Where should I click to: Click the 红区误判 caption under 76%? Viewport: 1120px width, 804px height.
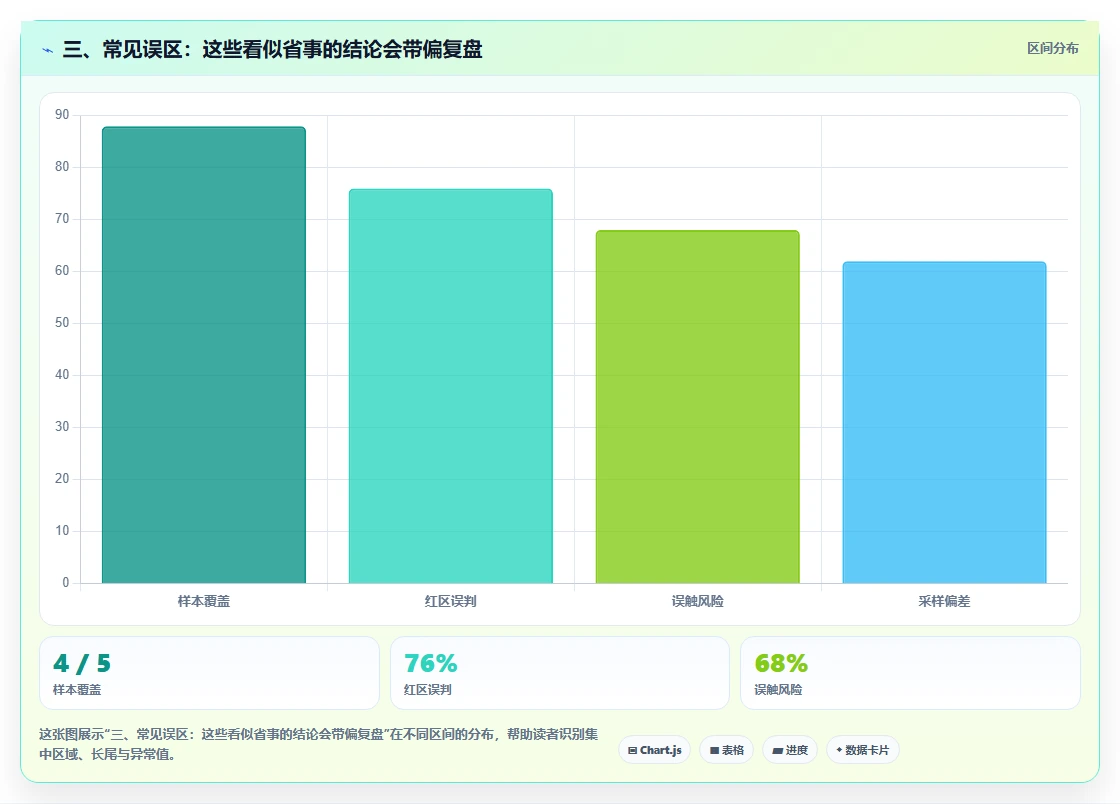coord(427,690)
